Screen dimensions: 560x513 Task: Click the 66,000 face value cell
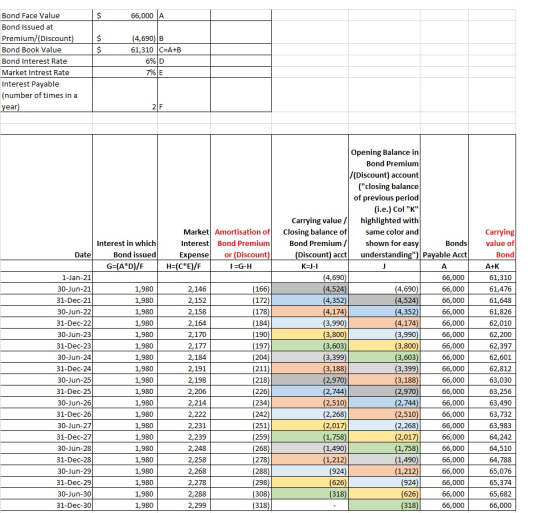click(x=125, y=15)
